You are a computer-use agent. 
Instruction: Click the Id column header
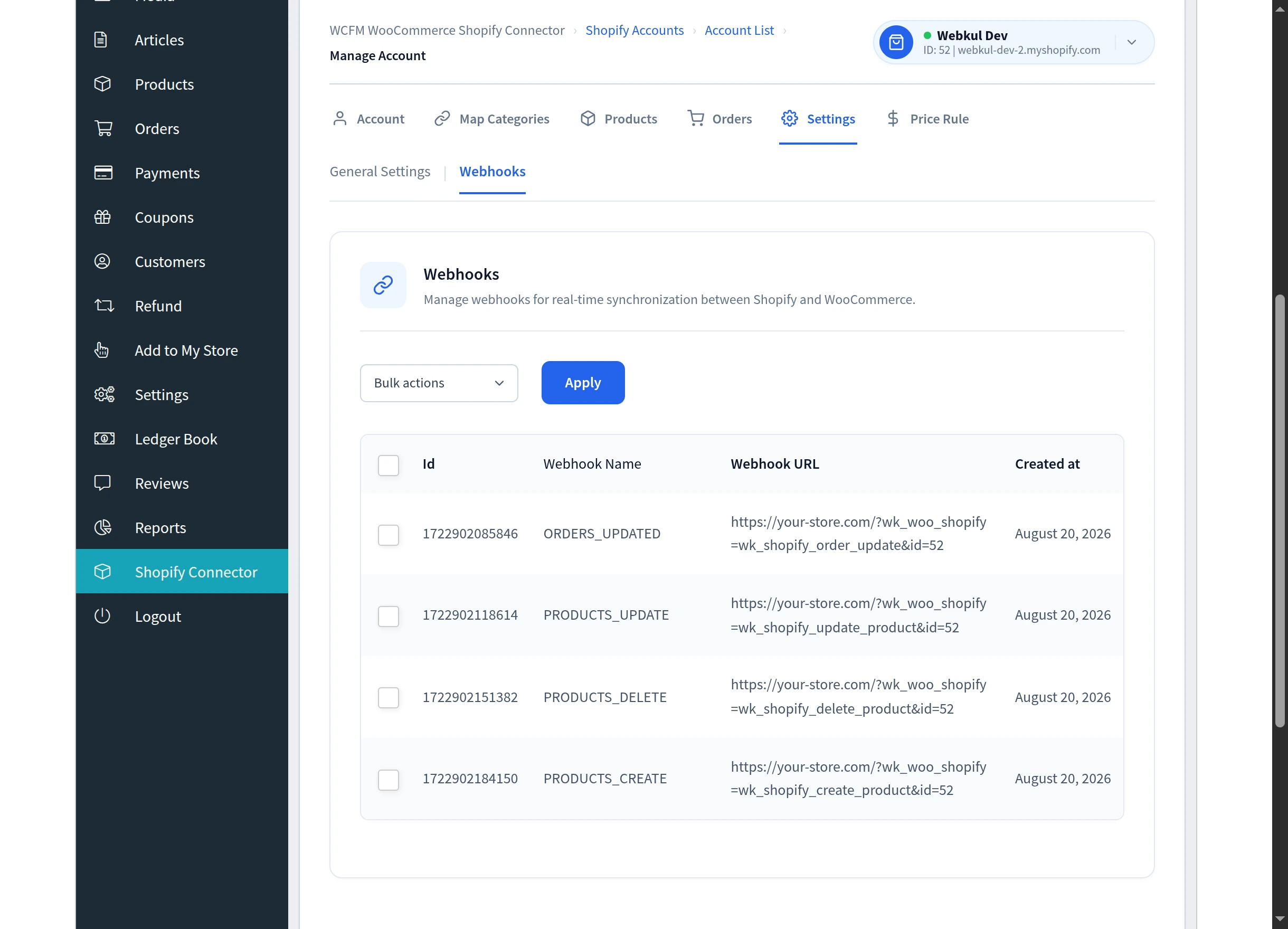(429, 464)
